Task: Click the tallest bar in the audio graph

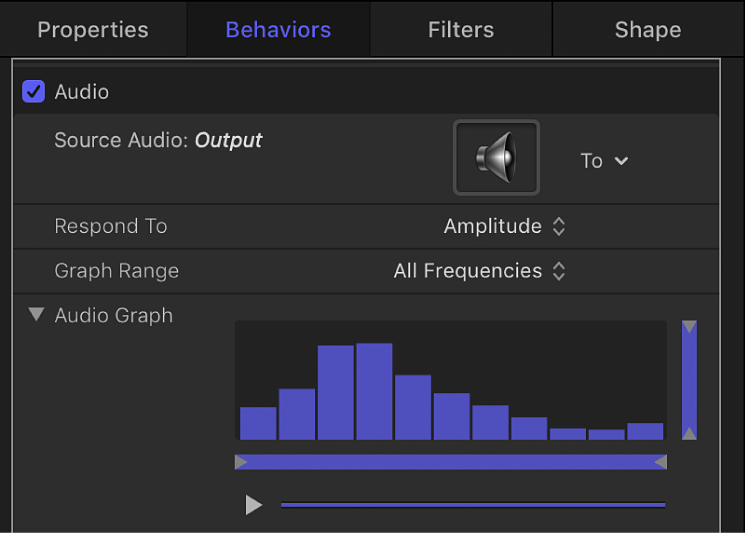Action: tap(374, 391)
